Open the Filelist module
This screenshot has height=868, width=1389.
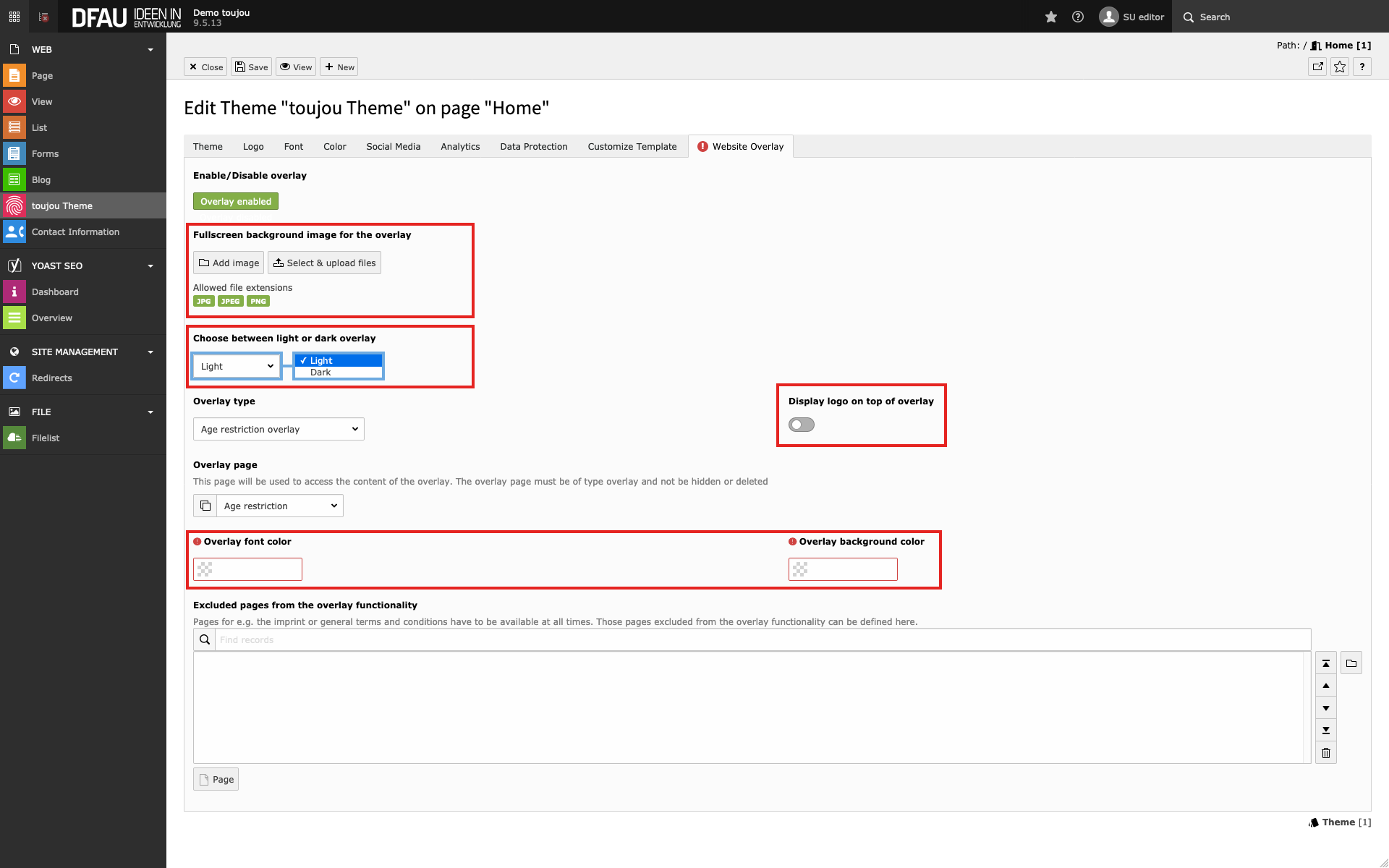click(x=46, y=438)
